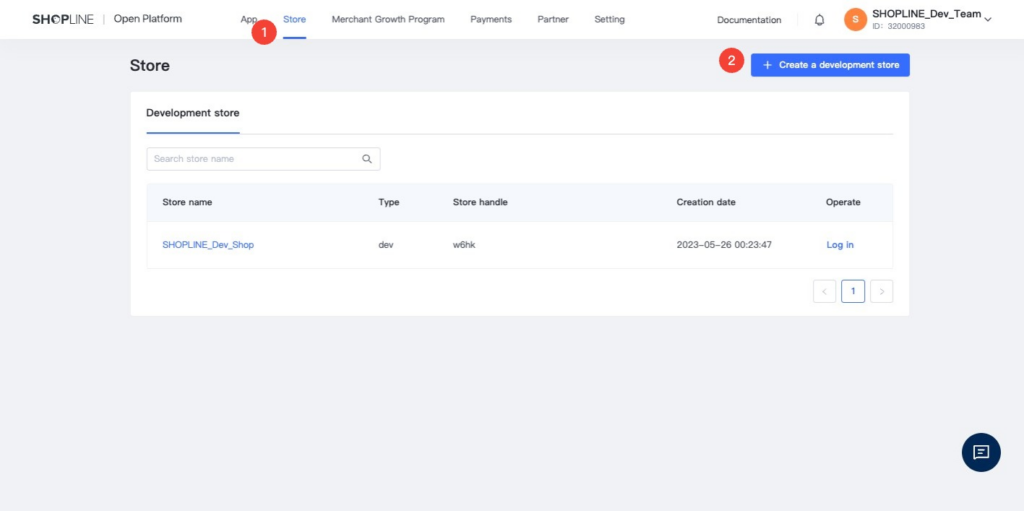Open Merchant Growth Program menu
The image size is (1024, 511).
coord(388,20)
